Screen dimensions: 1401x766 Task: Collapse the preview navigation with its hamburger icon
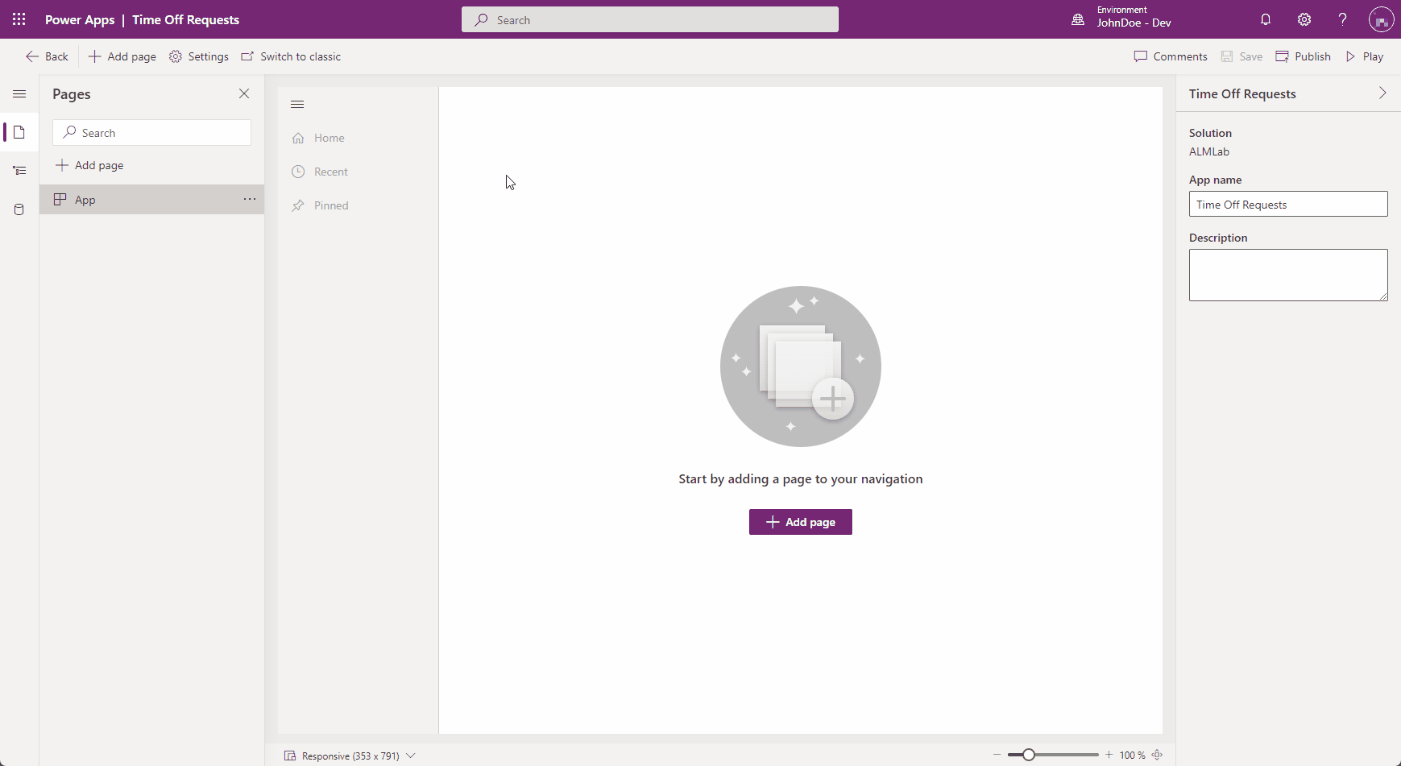pyautogui.click(x=297, y=103)
